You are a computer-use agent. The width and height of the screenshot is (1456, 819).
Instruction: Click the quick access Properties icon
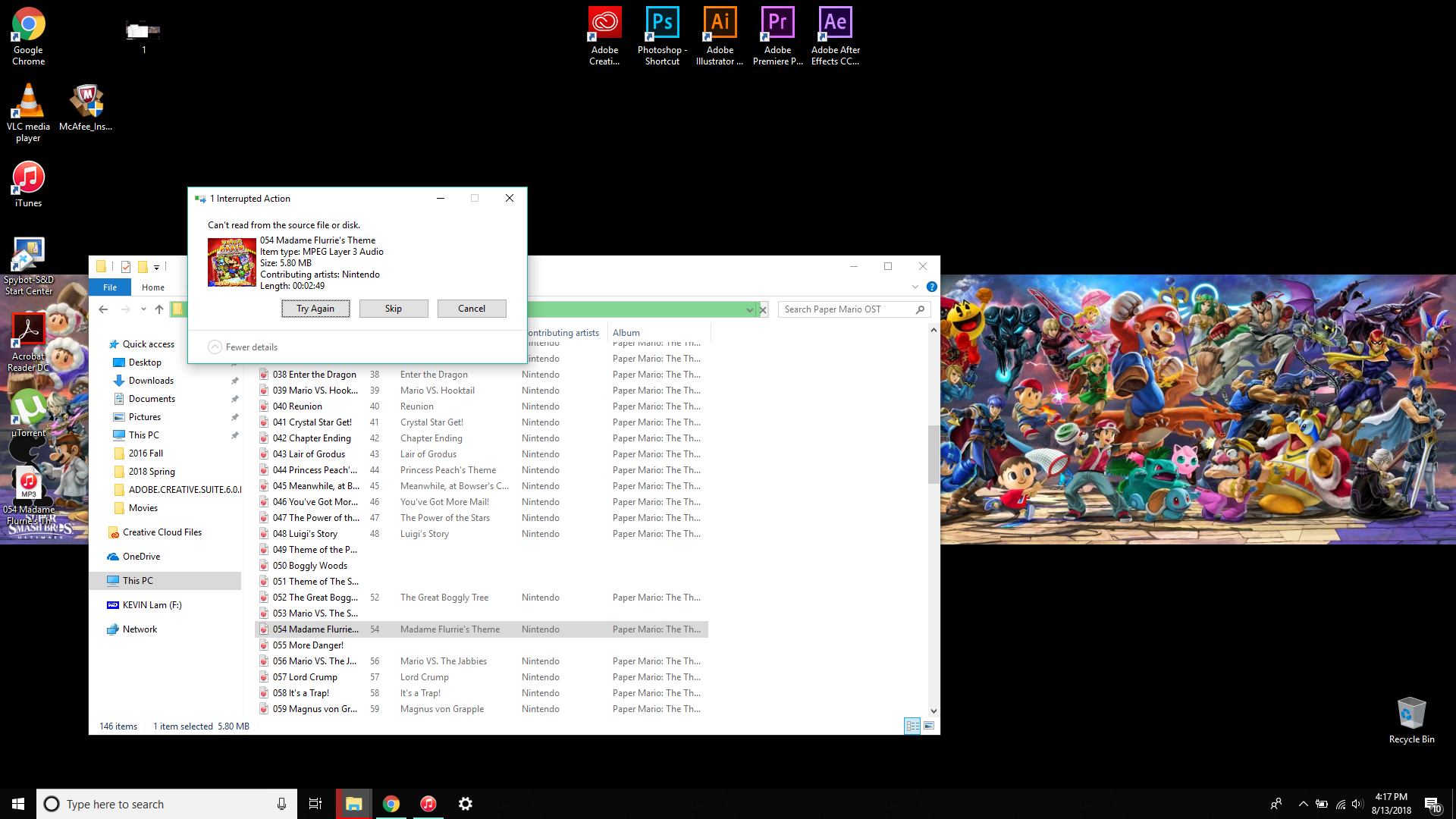point(126,266)
